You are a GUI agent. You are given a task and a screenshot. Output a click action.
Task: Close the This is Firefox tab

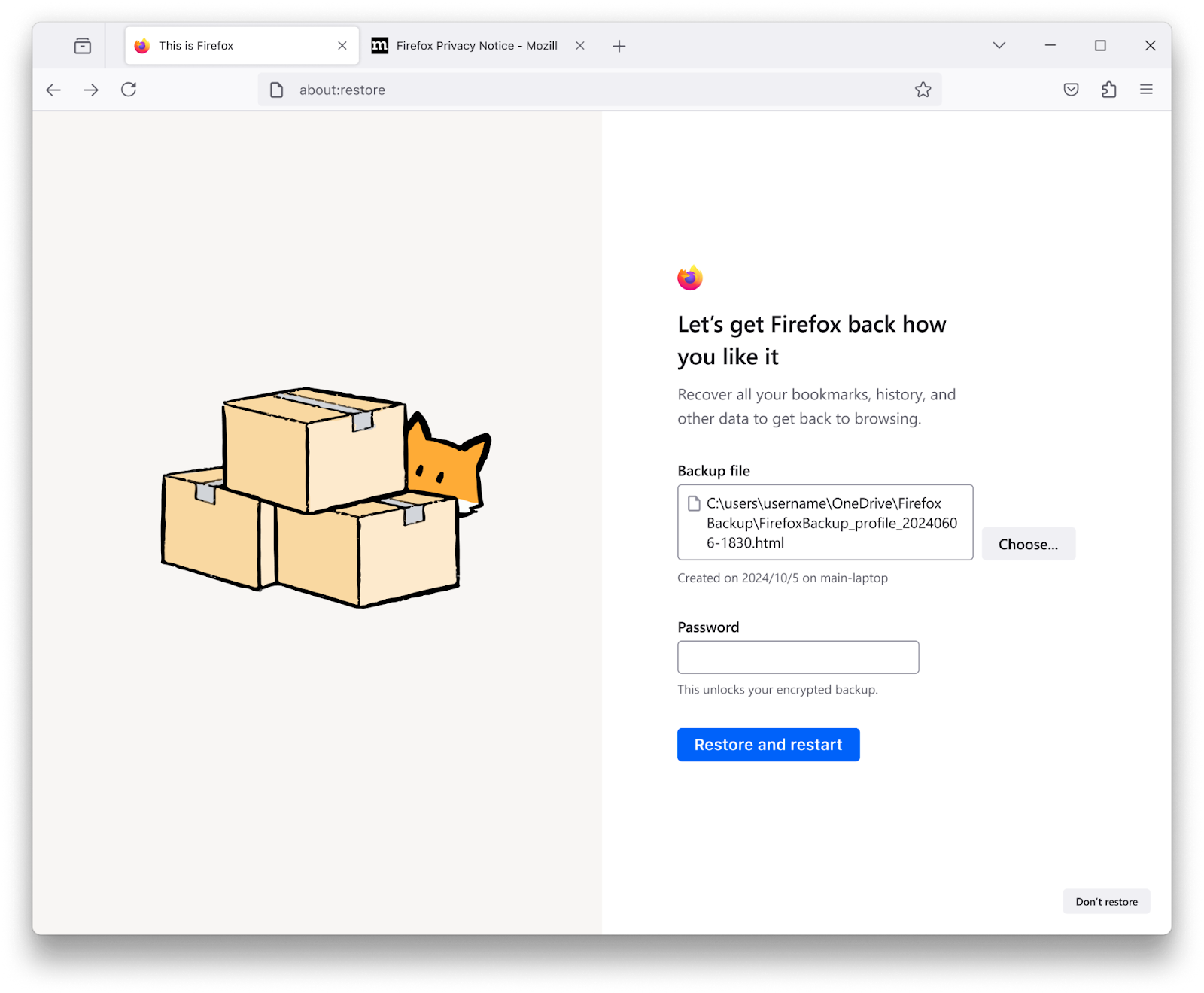click(x=342, y=46)
